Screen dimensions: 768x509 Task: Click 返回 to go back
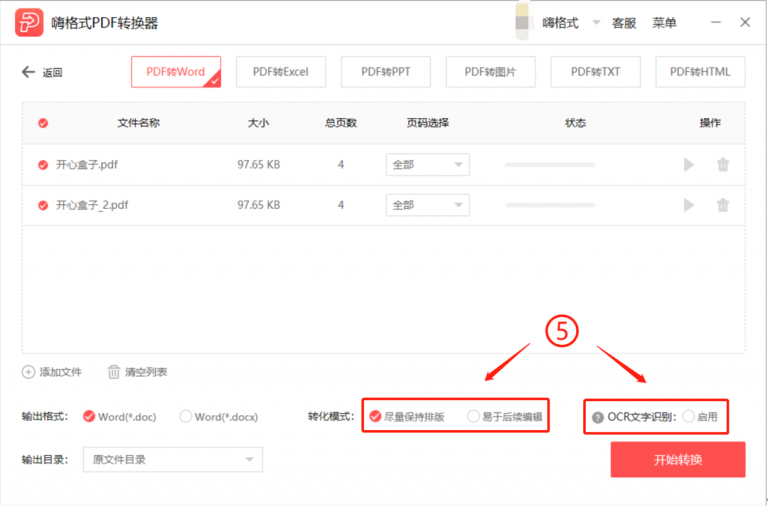tap(52, 73)
